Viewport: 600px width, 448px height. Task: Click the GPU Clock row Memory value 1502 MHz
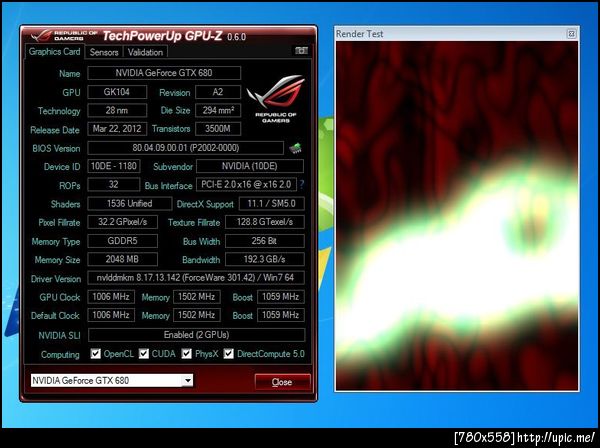pyautogui.click(x=197, y=296)
